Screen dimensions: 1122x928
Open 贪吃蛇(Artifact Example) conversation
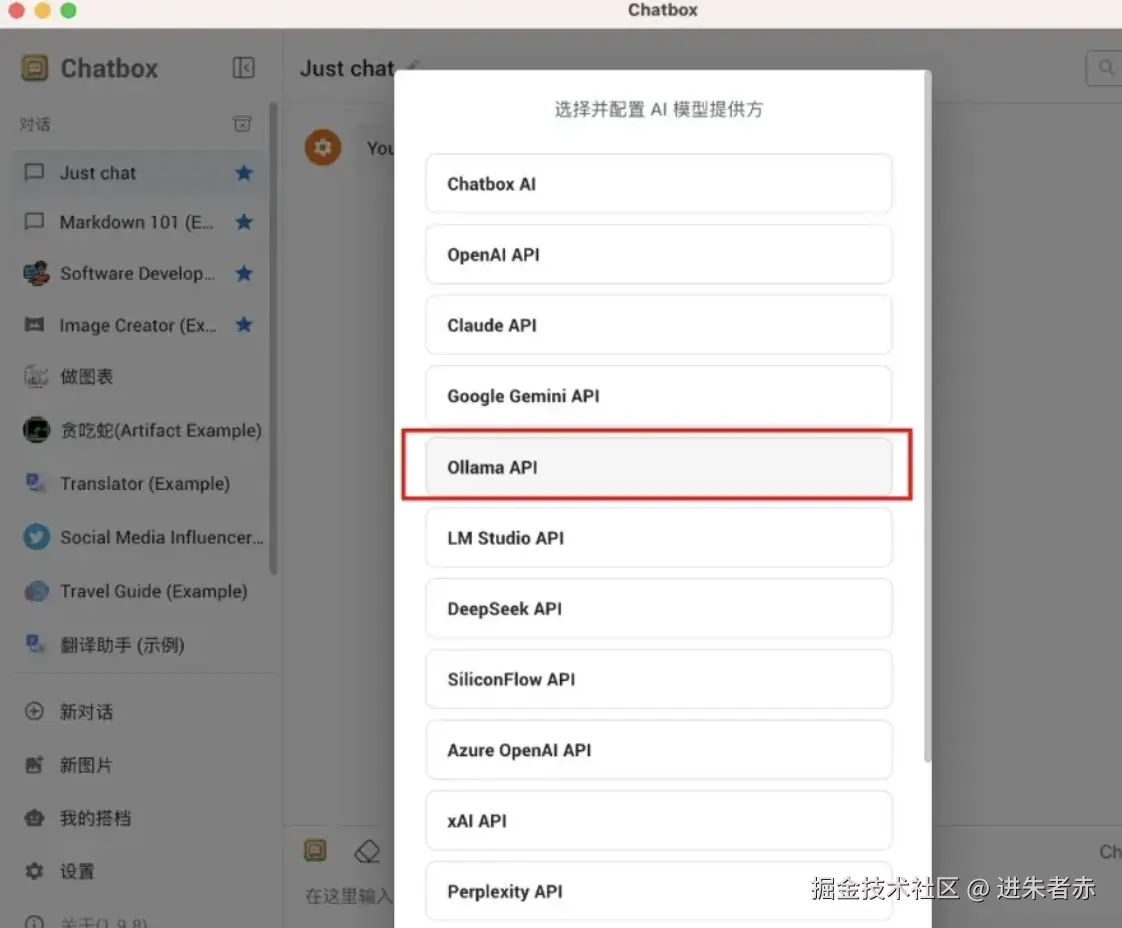coord(140,430)
